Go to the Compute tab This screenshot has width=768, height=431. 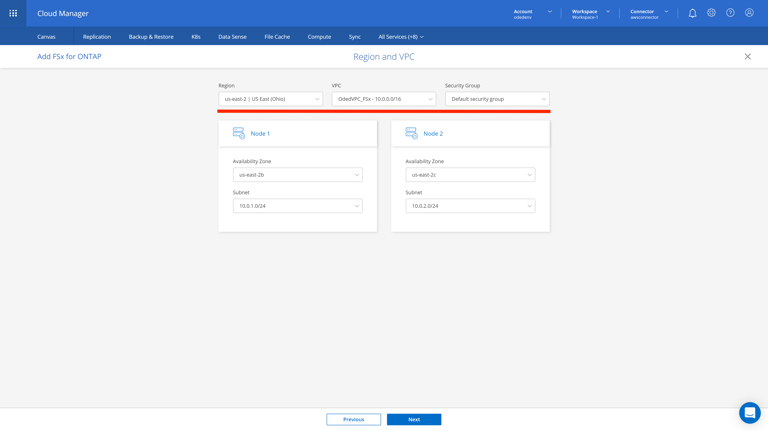click(319, 37)
